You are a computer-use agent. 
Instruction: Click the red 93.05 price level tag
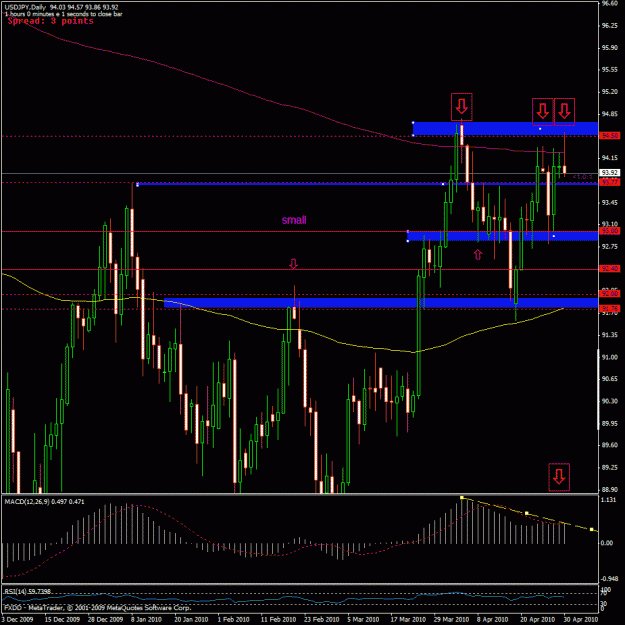pyautogui.click(x=610, y=231)
